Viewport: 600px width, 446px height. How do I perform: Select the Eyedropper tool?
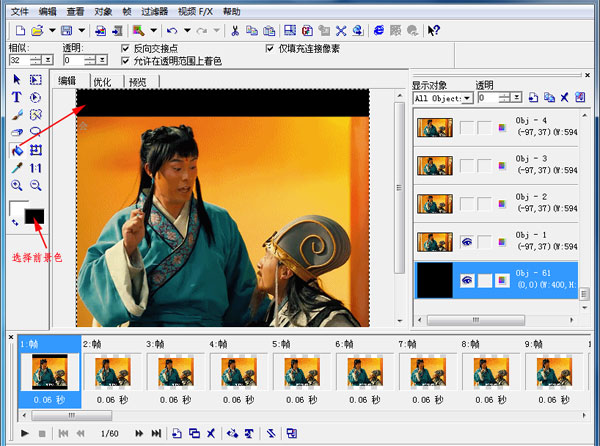click(x=16, y=168)
